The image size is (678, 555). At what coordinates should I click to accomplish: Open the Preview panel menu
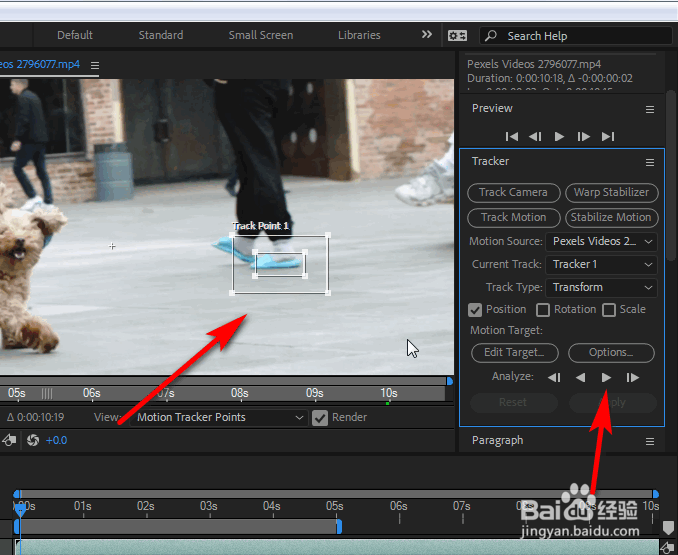pyautogui.click(x=649, y=110)
